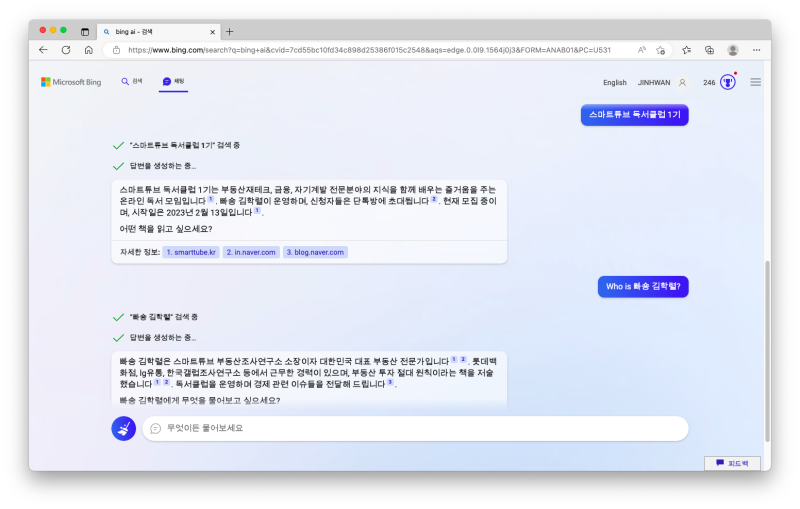Open the 246 rewards points count
The image size is (800, 509).
pos(709,83)
